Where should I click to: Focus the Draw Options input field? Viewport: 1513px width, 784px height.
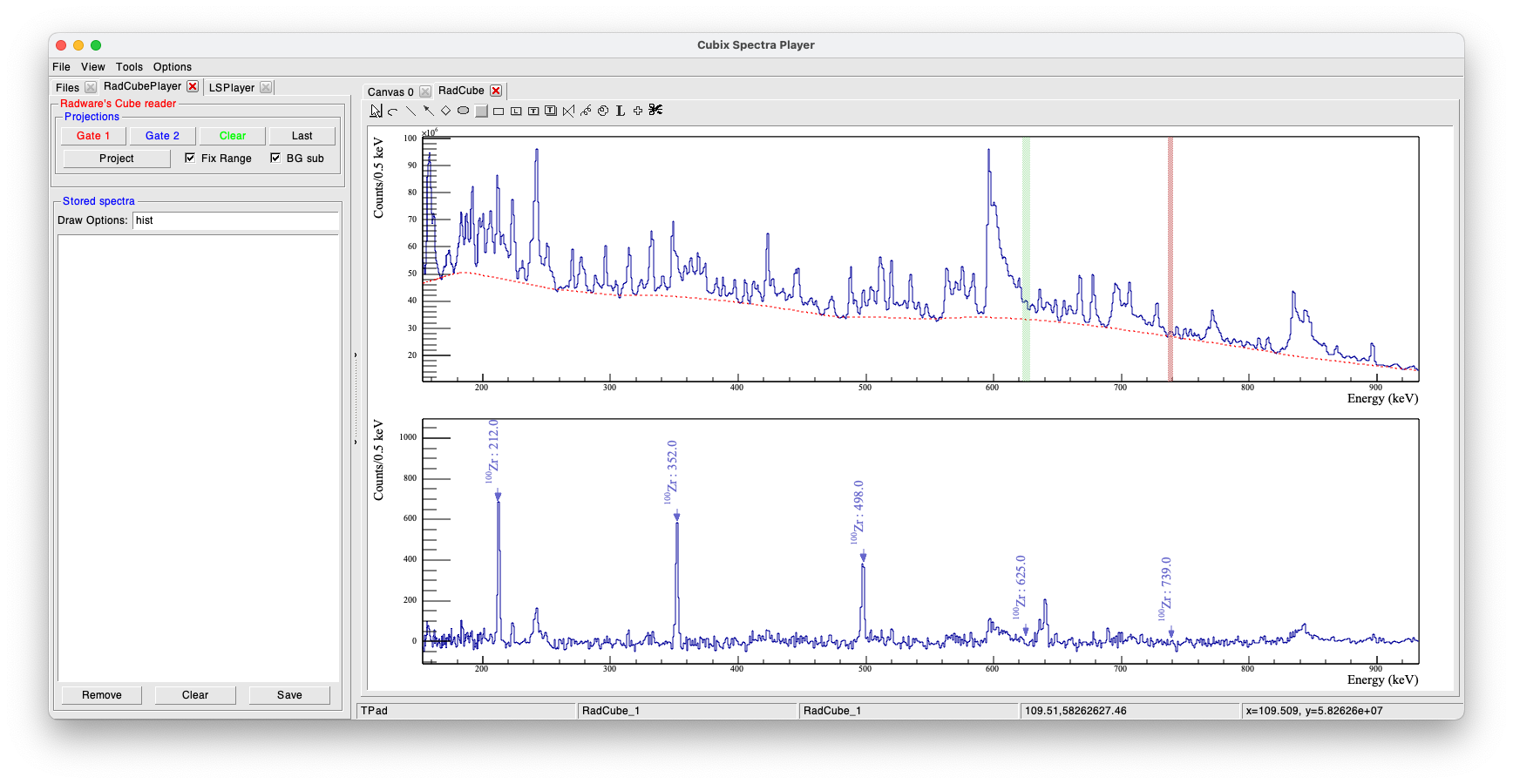point(235,220)
